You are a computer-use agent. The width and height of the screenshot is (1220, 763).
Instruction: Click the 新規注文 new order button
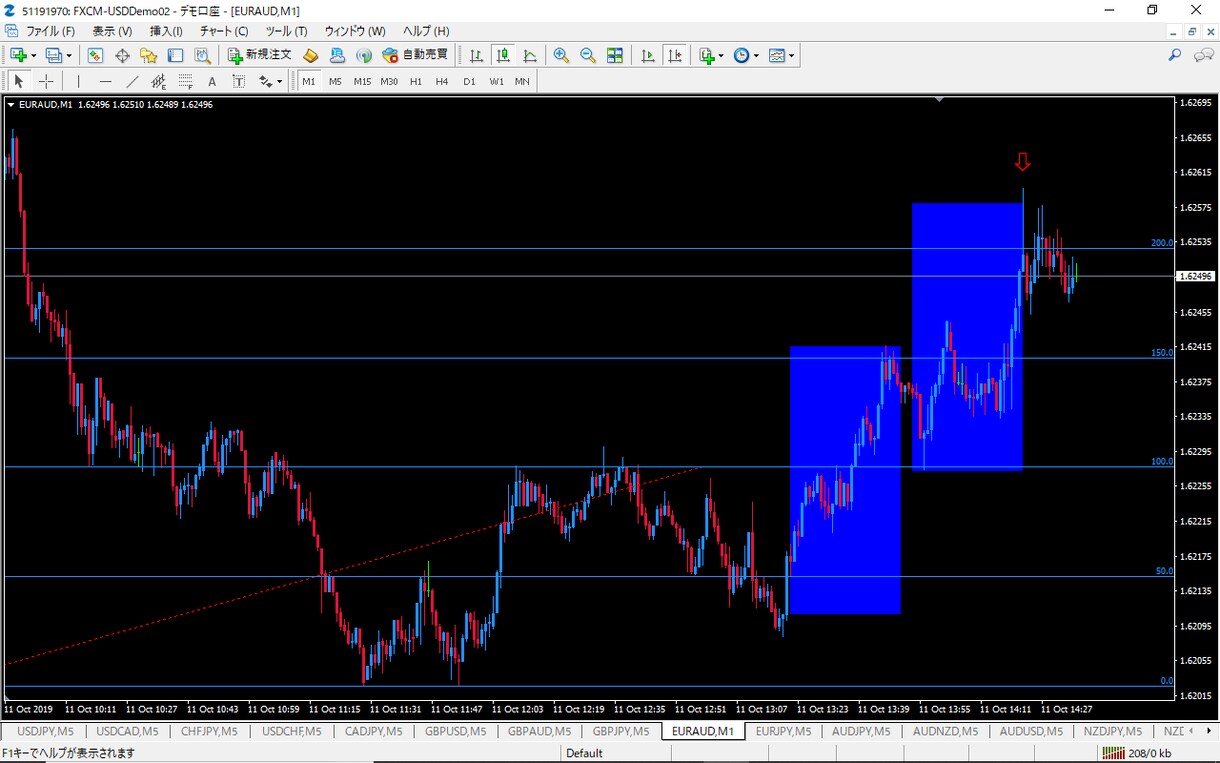point(260,56)
